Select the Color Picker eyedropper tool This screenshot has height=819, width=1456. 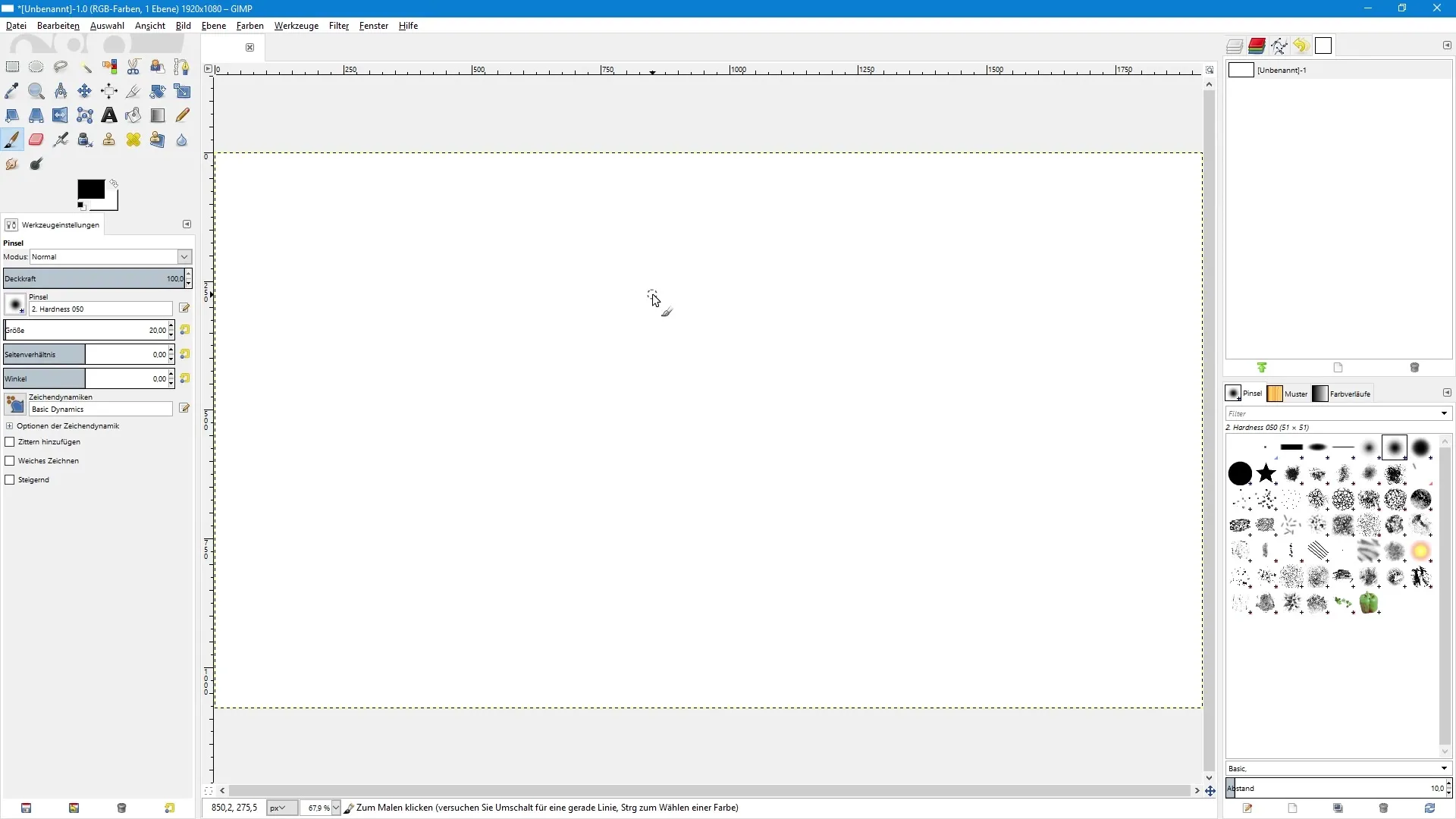click(12, 91)
